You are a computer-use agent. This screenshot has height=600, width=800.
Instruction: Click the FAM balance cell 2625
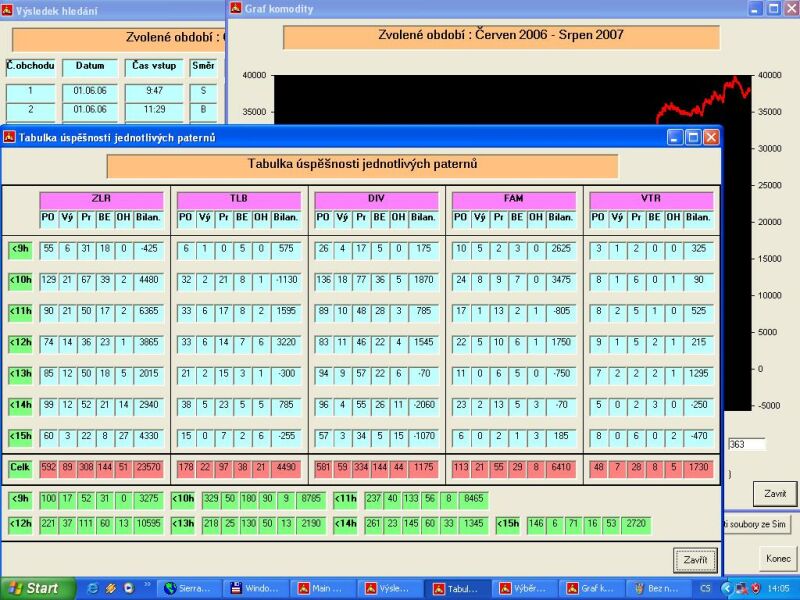(561, 249)
